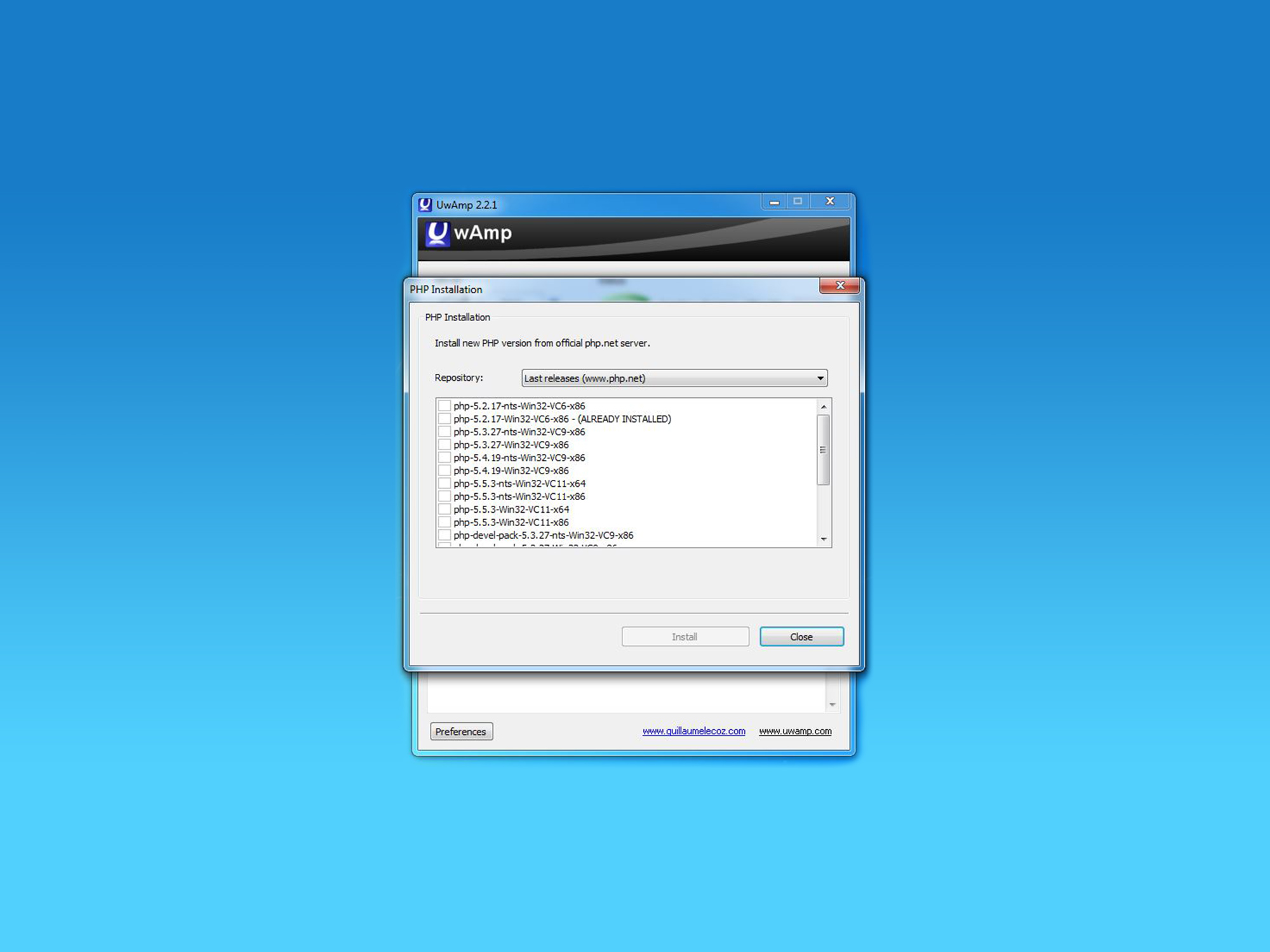Image resolution: width=1270 pixels, height=952 pixels.
Task: Minimize the UwAmp main window
Action: [x=774, y=202]
